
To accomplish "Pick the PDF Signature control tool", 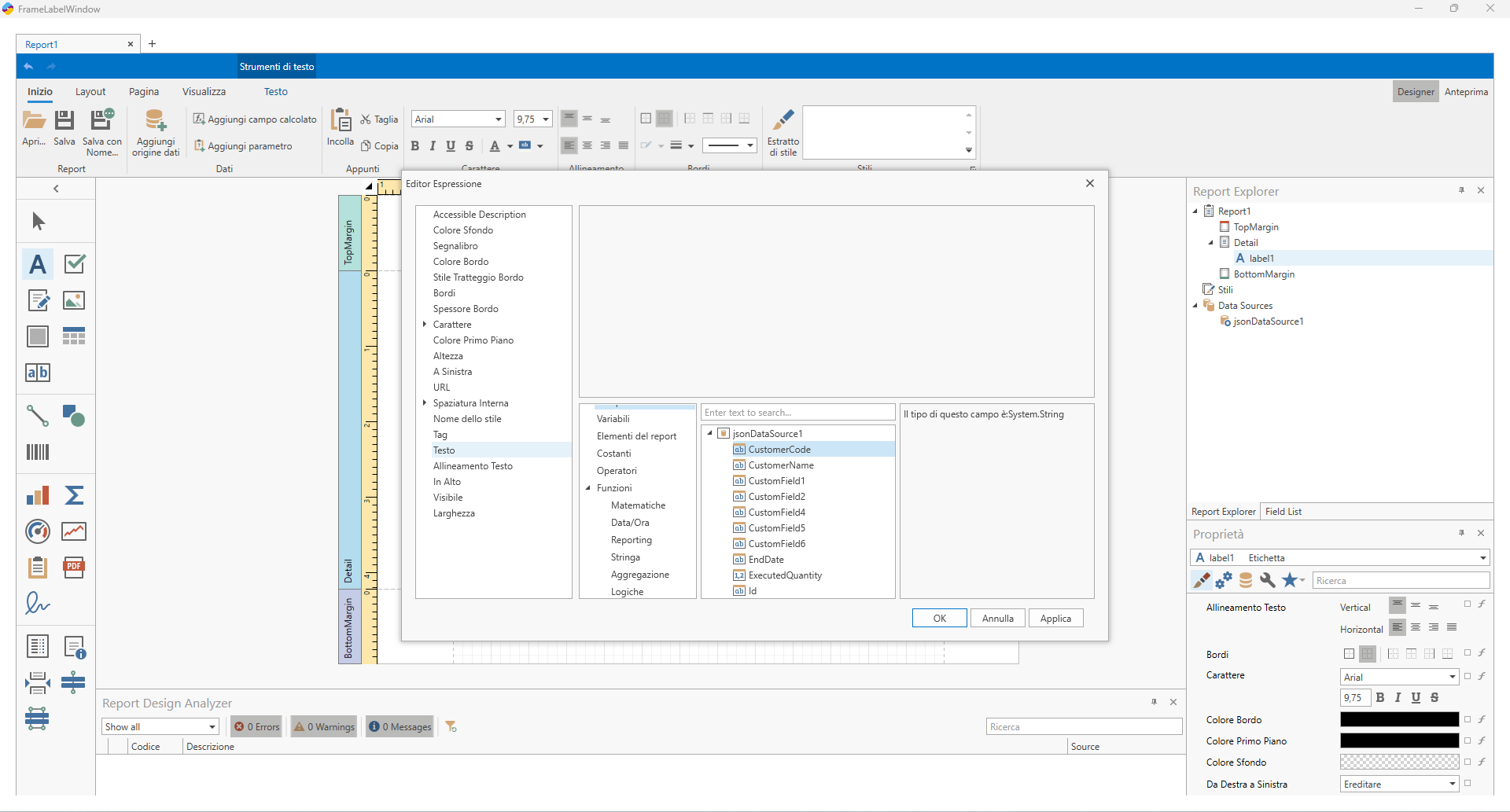I will tap(38, 604).
